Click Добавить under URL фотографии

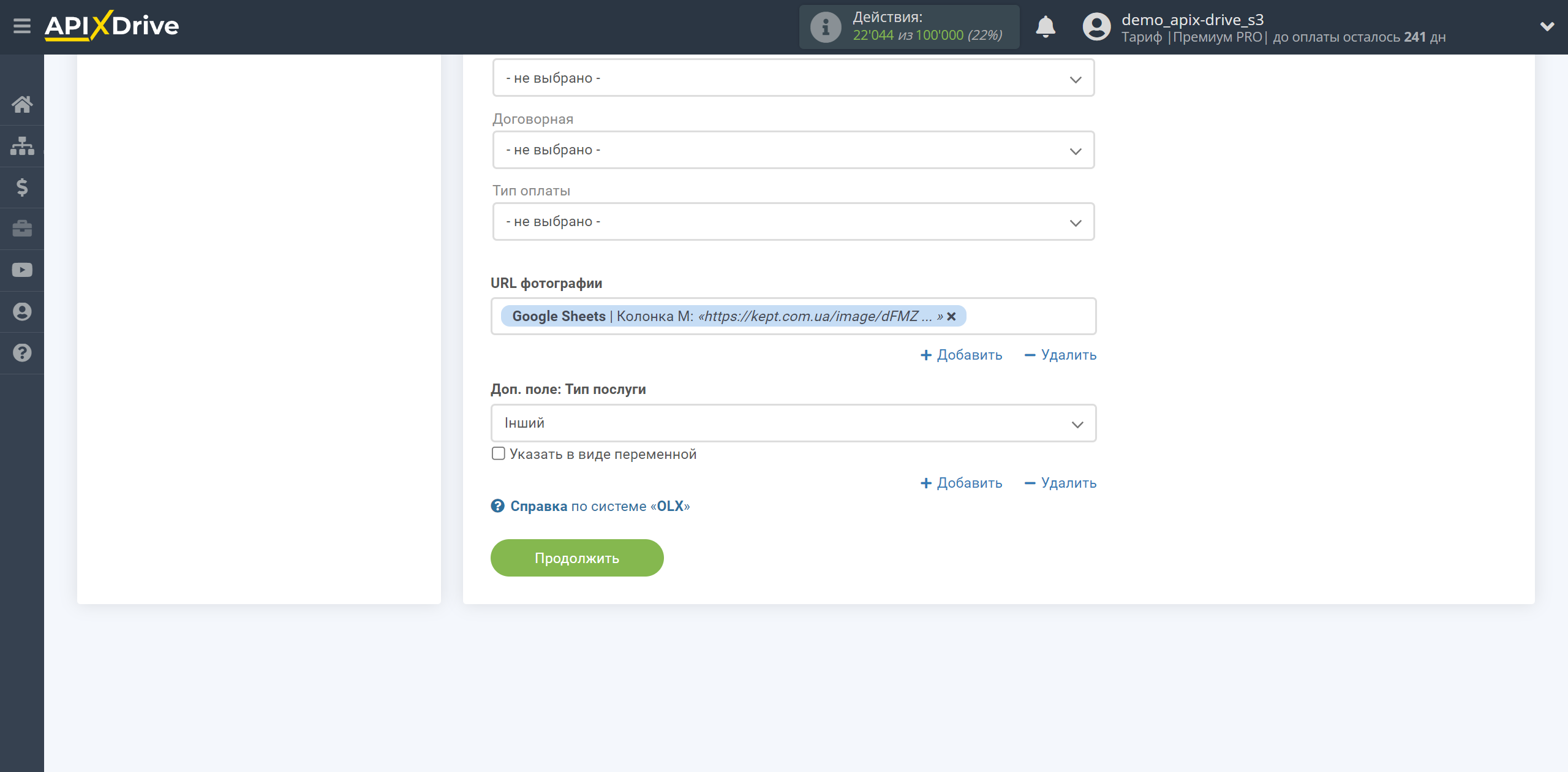[961, 355]
